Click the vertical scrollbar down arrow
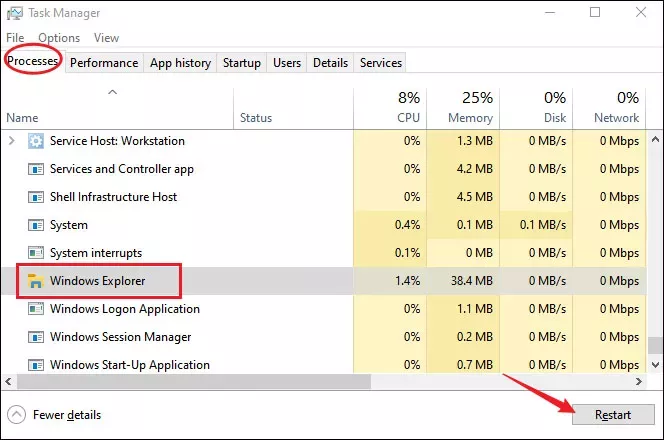This screenshot has width=664, height=440. click(655, 365)
